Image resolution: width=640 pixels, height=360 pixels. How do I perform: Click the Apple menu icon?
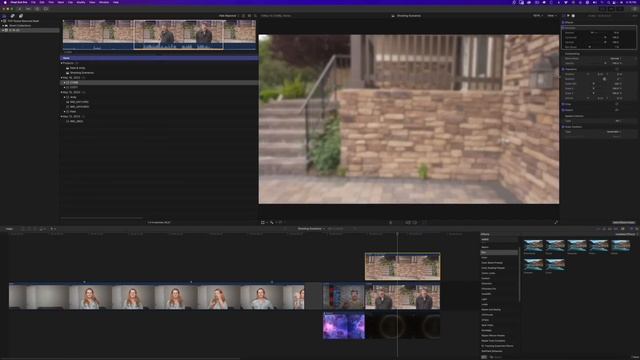(x=5, y=2)
